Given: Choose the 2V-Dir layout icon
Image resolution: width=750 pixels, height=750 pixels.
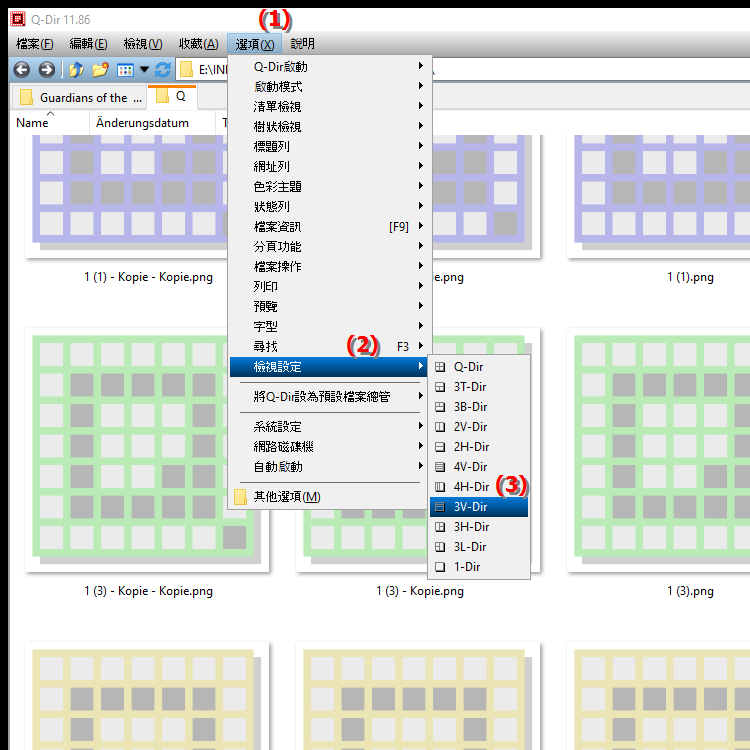Looking at the screenshot, I should [x=440, y=427].
